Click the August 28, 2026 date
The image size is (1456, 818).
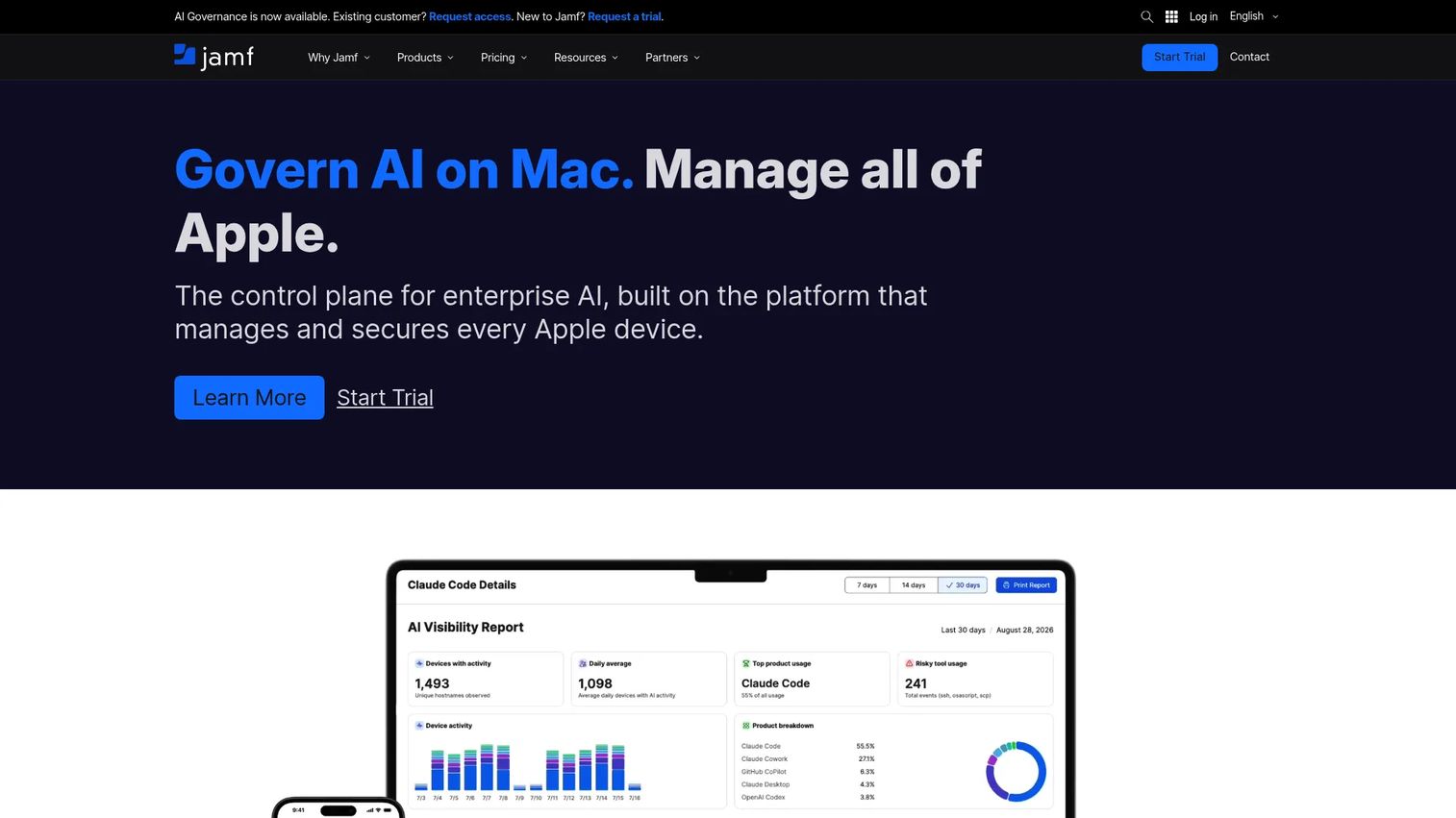1024,631
